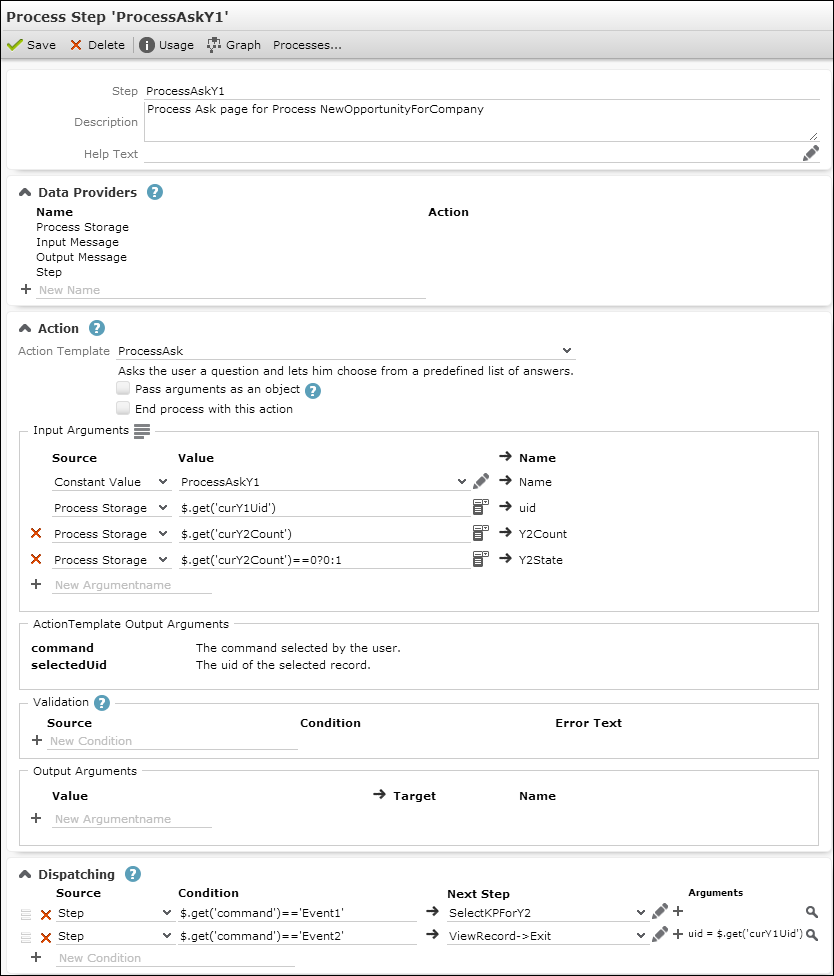The image size is (834, 976).
Task: Enable Pass arguments as an object
Action: (x=123, y=389)
